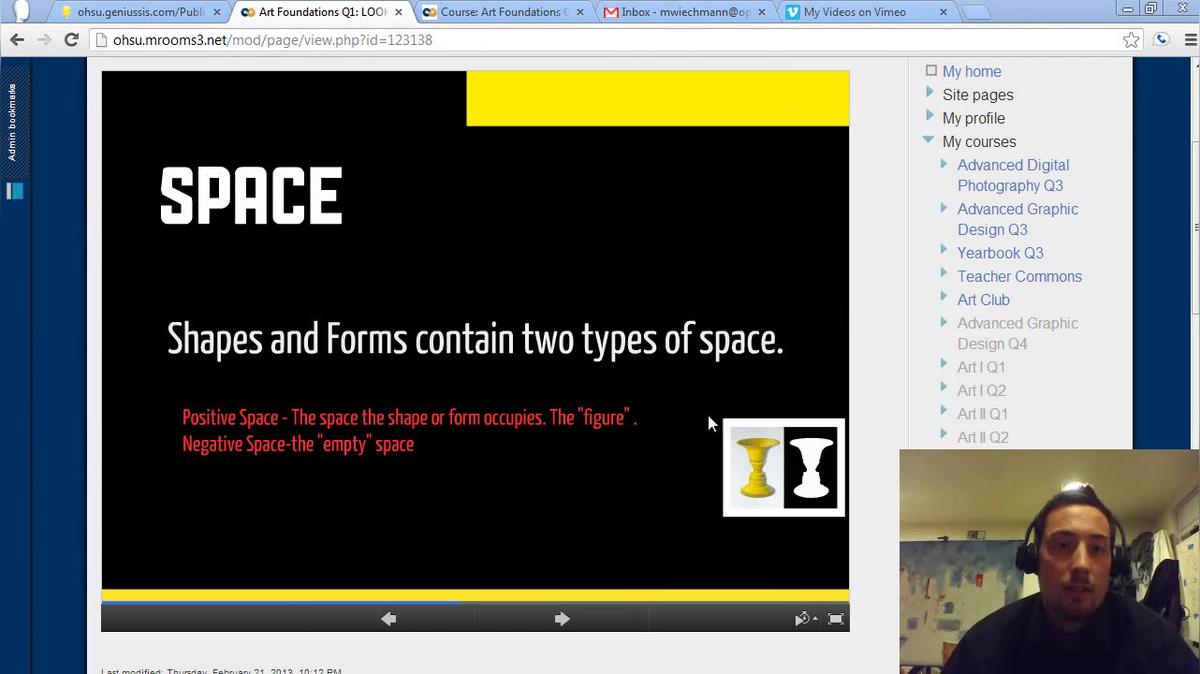Switch to the My Videos on Vimeo tab

(855, 12)
